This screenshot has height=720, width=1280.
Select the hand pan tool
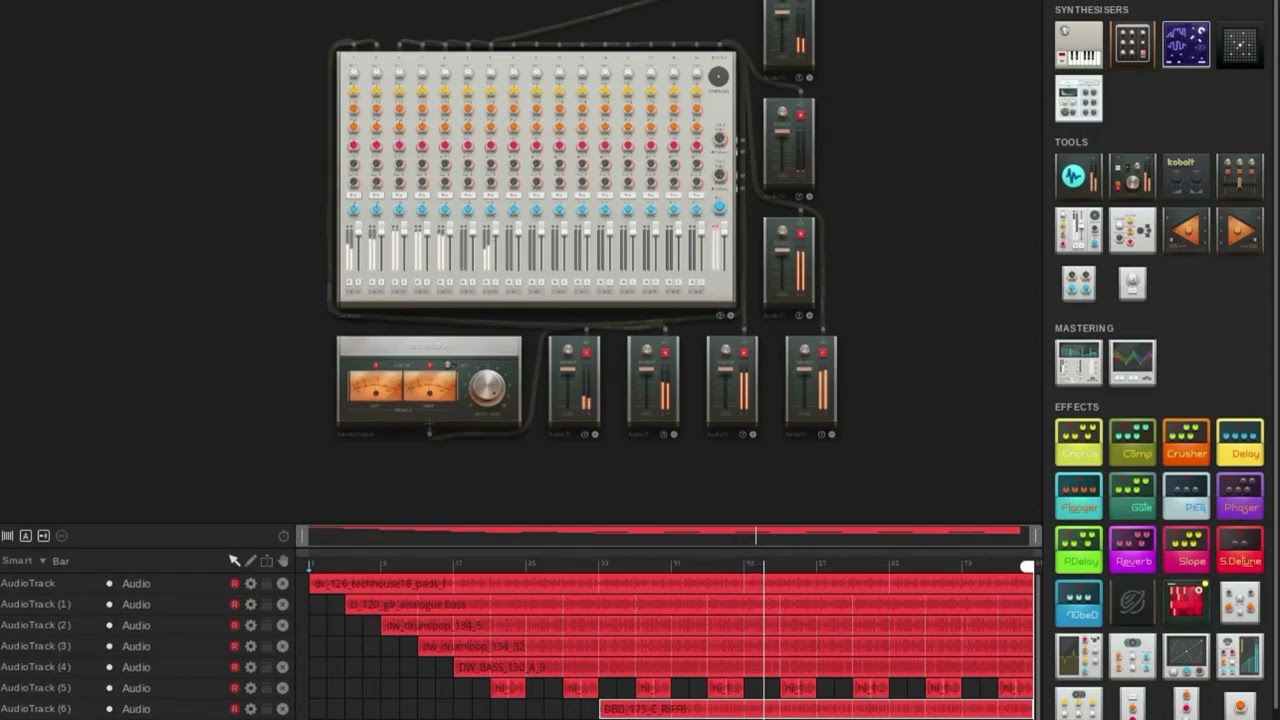click(283, 561)
